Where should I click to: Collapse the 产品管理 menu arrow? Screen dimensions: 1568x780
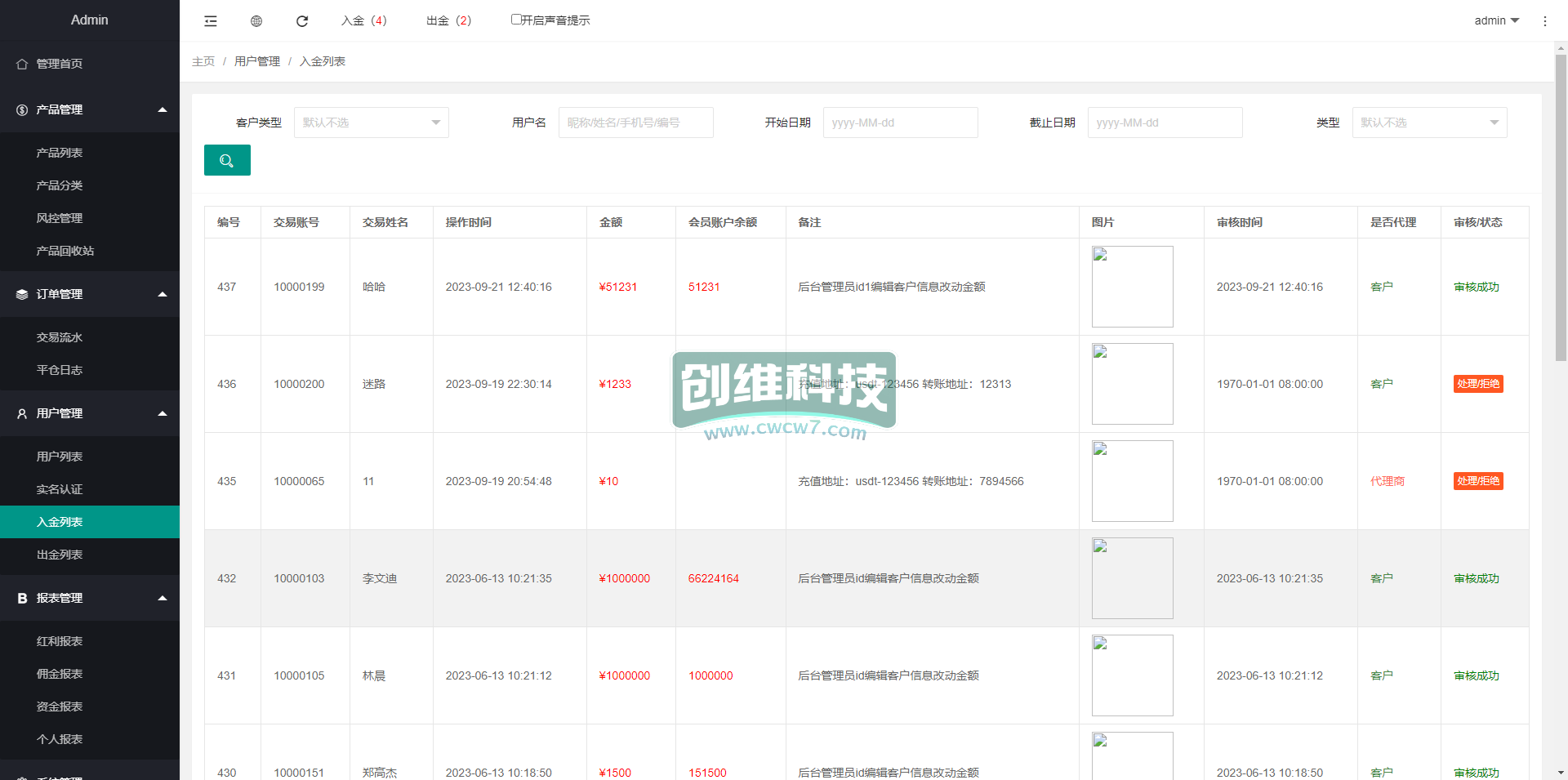163,109
